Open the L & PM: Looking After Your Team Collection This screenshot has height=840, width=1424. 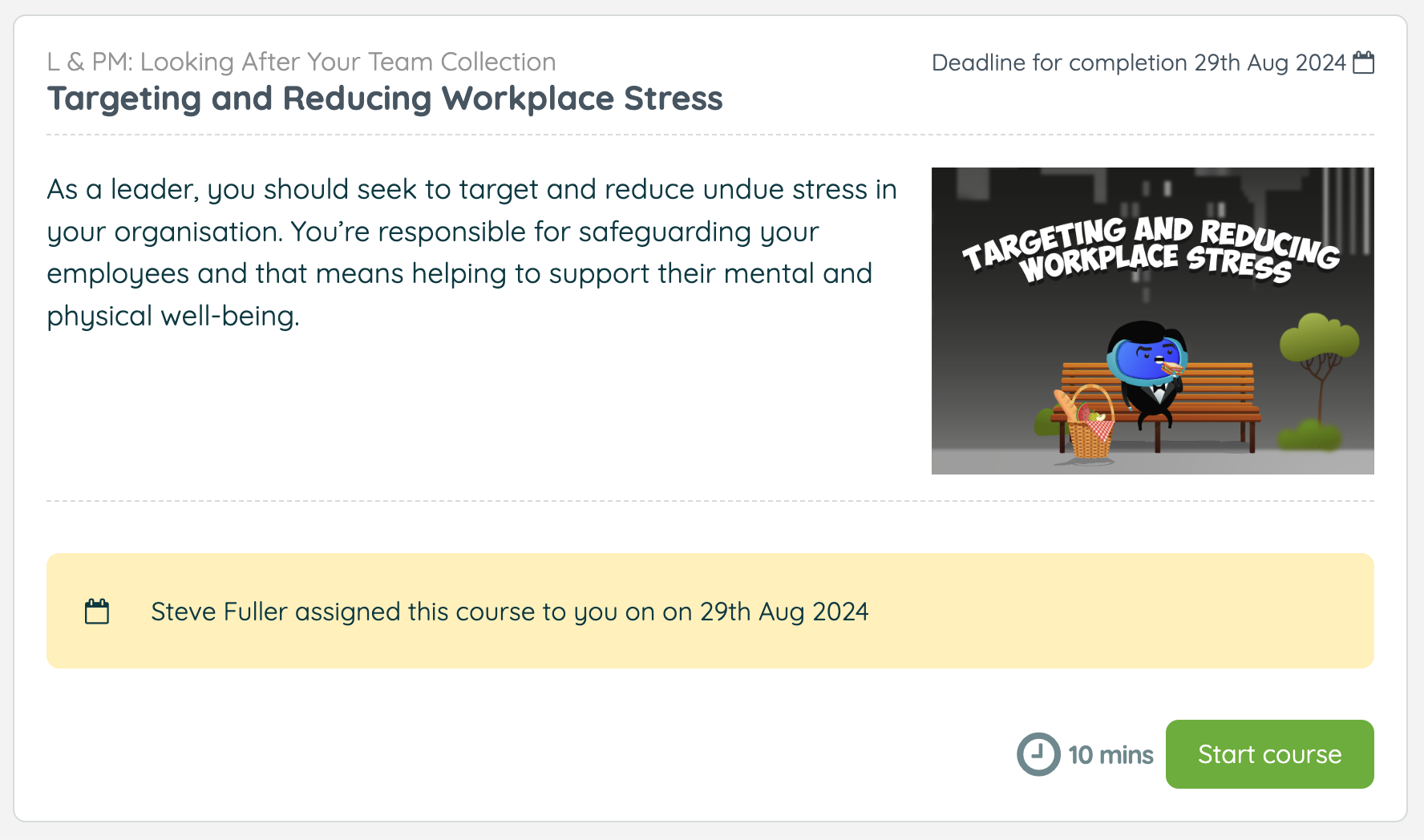(301, 62)
